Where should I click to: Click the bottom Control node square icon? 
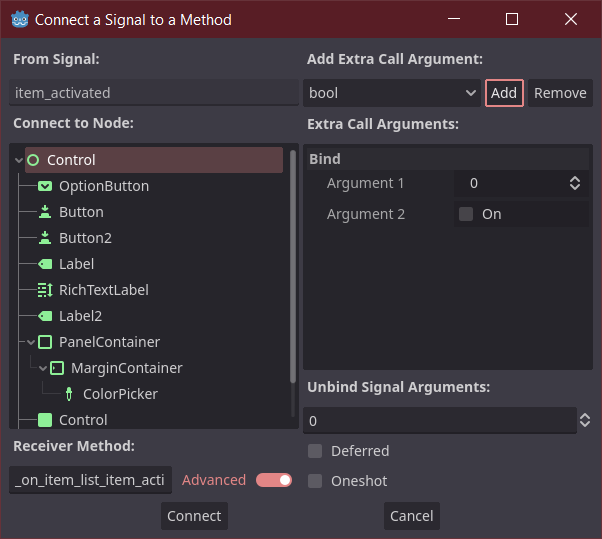(45, 420)
